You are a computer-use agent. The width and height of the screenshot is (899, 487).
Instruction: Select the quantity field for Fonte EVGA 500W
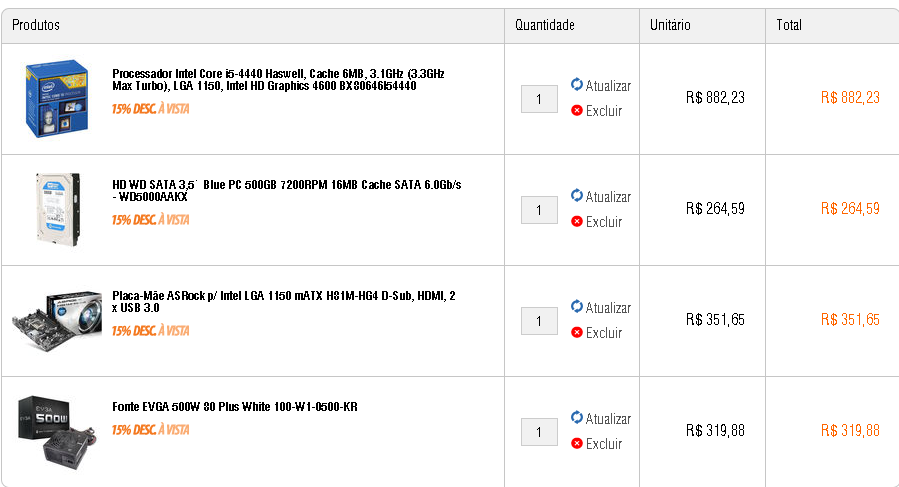539,432
